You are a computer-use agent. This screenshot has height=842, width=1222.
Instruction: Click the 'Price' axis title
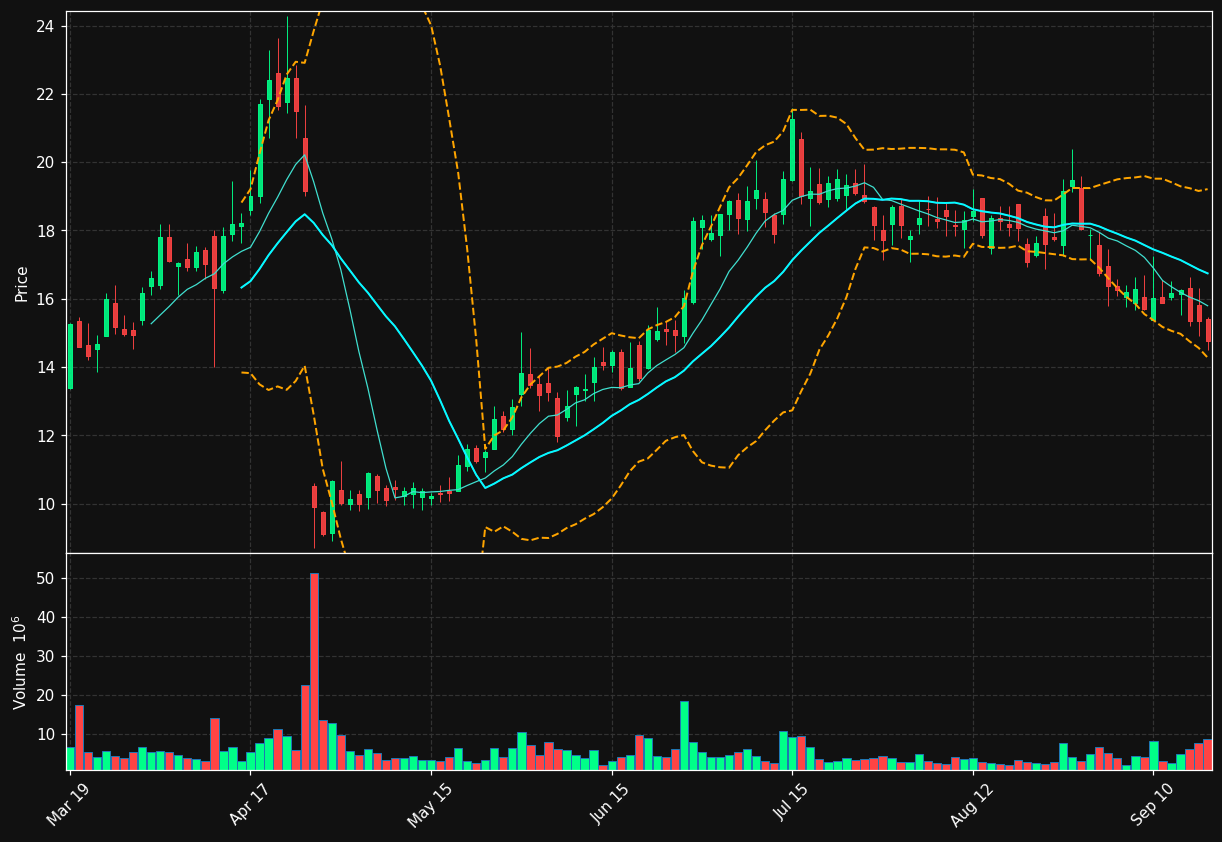[x=22, y=283]
